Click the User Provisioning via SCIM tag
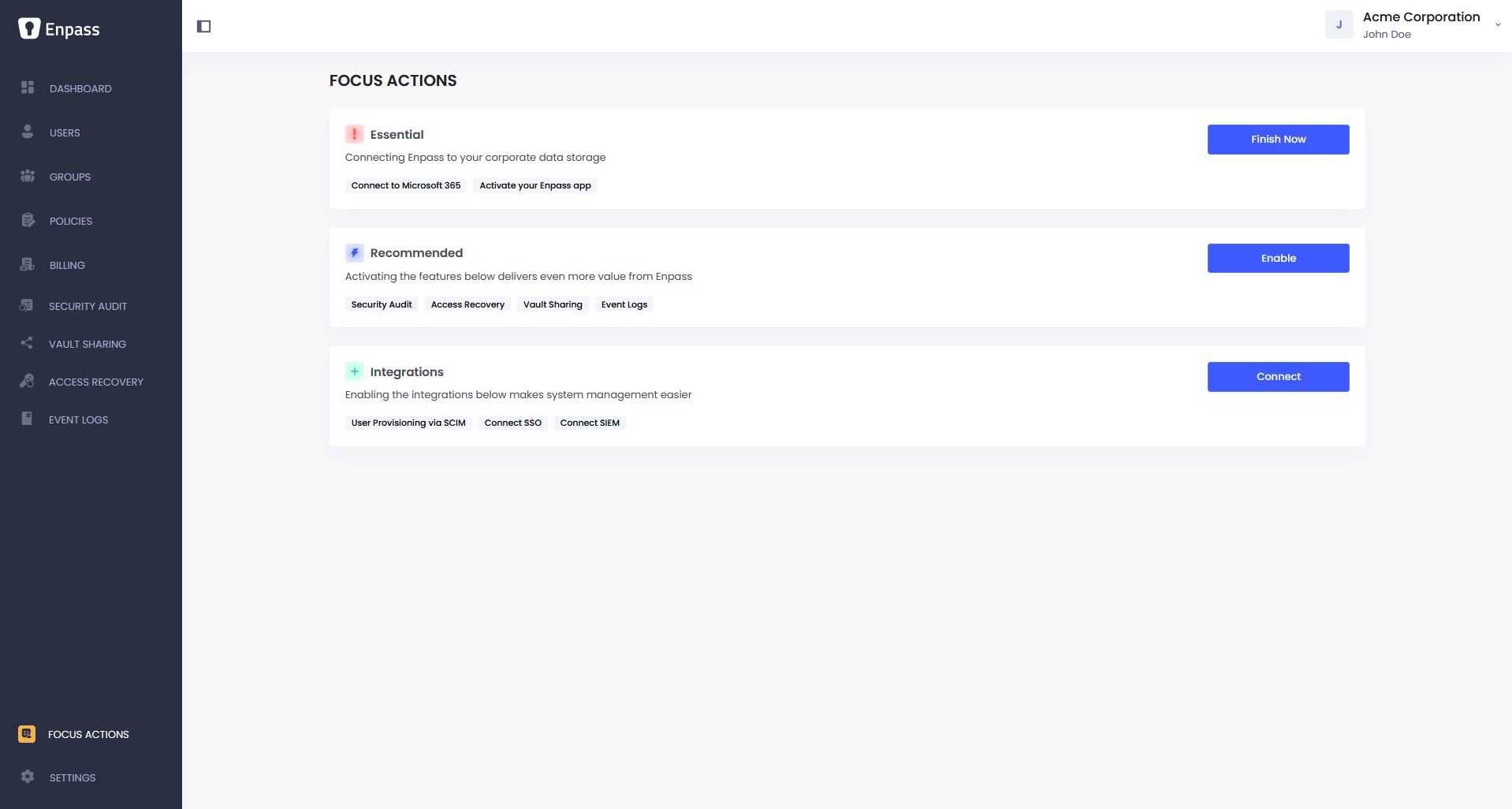Viewport: 1512px width, 809px height. [408, 423]
